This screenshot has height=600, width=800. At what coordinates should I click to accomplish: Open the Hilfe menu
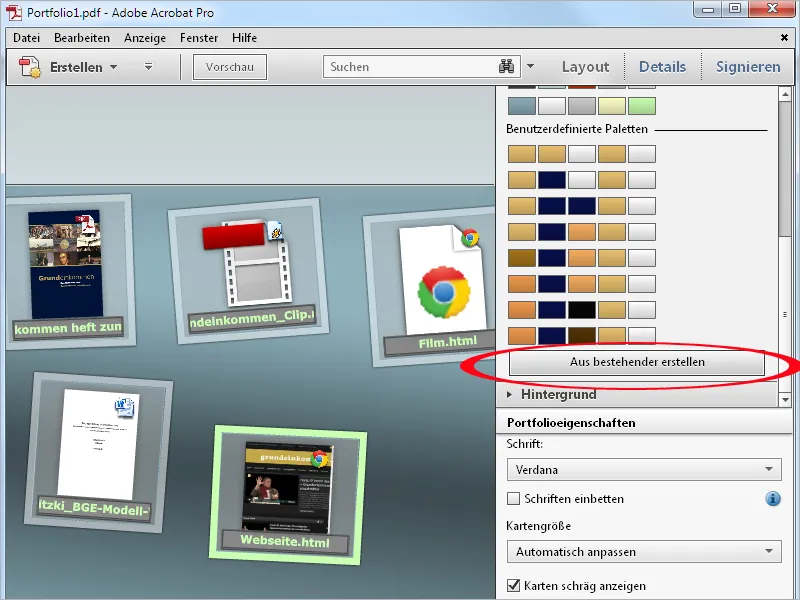[244, 38]
